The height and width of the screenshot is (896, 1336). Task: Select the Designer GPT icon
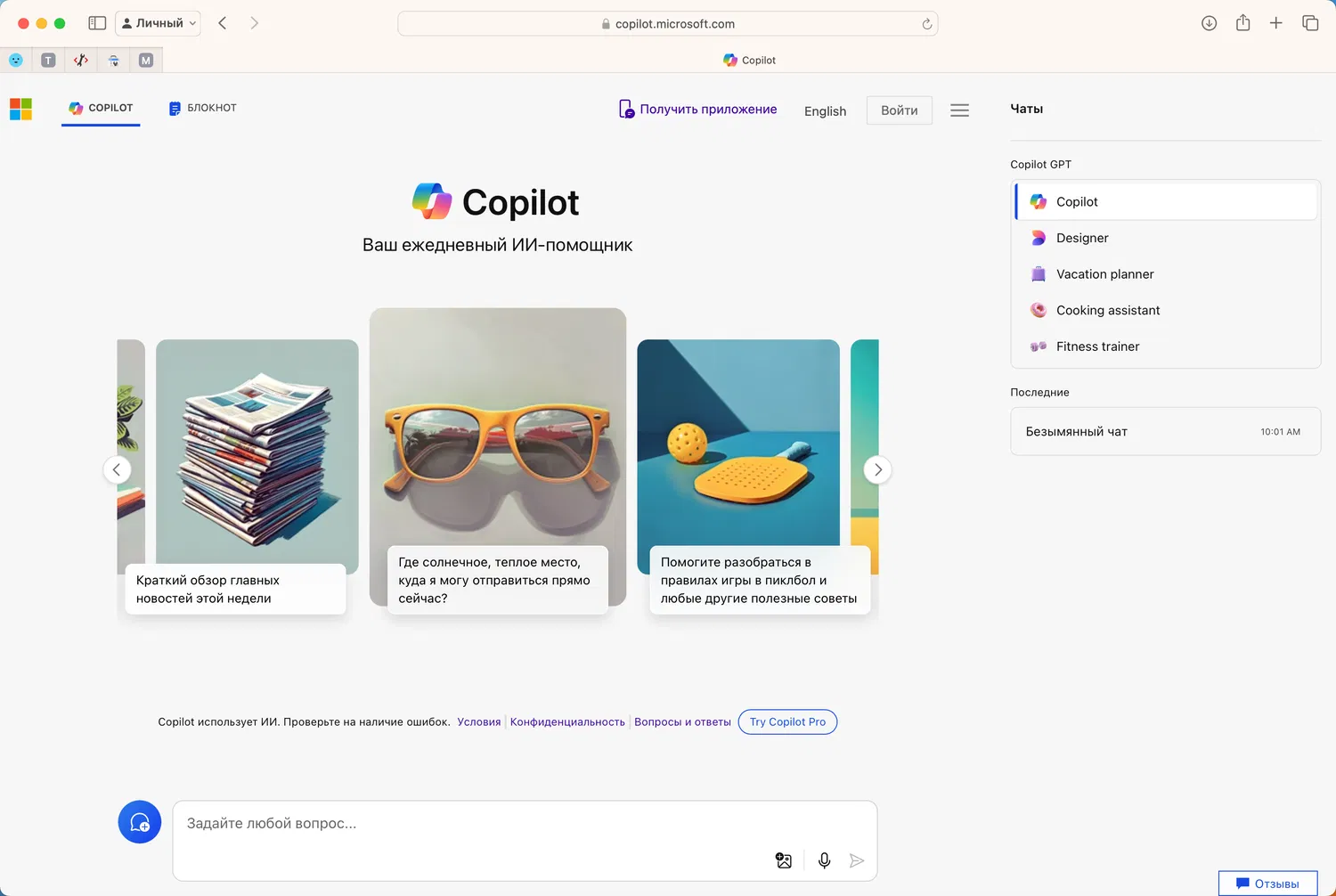tap(1039, 238)
